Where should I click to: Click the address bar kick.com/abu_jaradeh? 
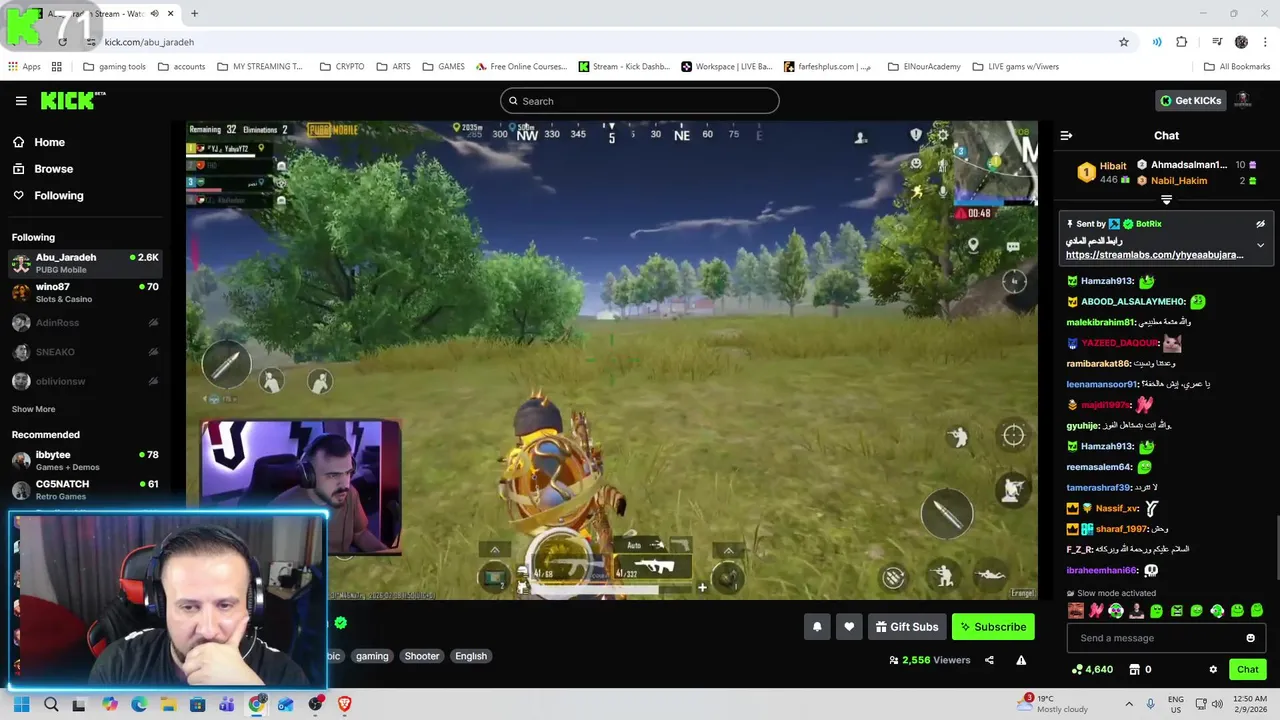click(x=149, y=42)
